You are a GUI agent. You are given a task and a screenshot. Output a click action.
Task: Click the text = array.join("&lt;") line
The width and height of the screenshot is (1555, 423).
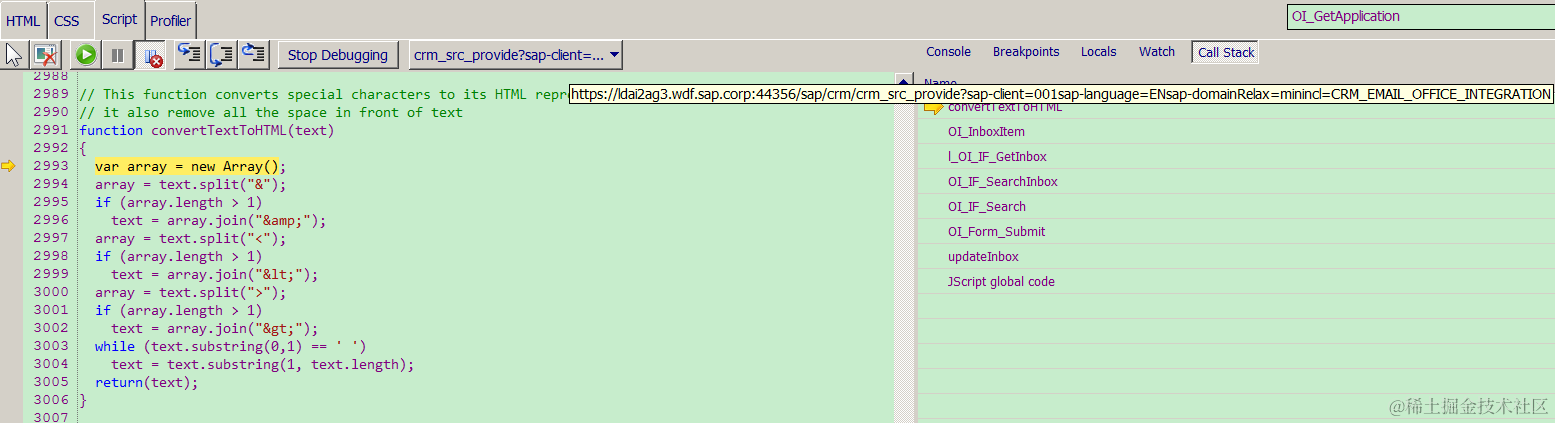[x=215, y=275]
